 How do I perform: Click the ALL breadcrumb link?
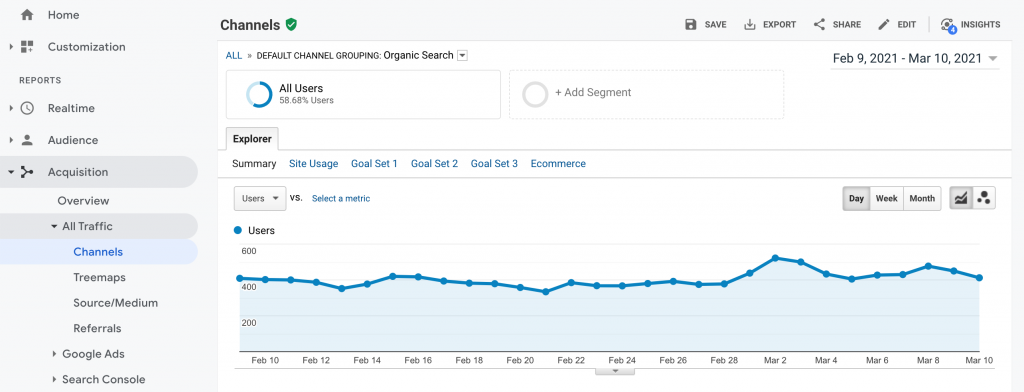click(x=234, y=56)
